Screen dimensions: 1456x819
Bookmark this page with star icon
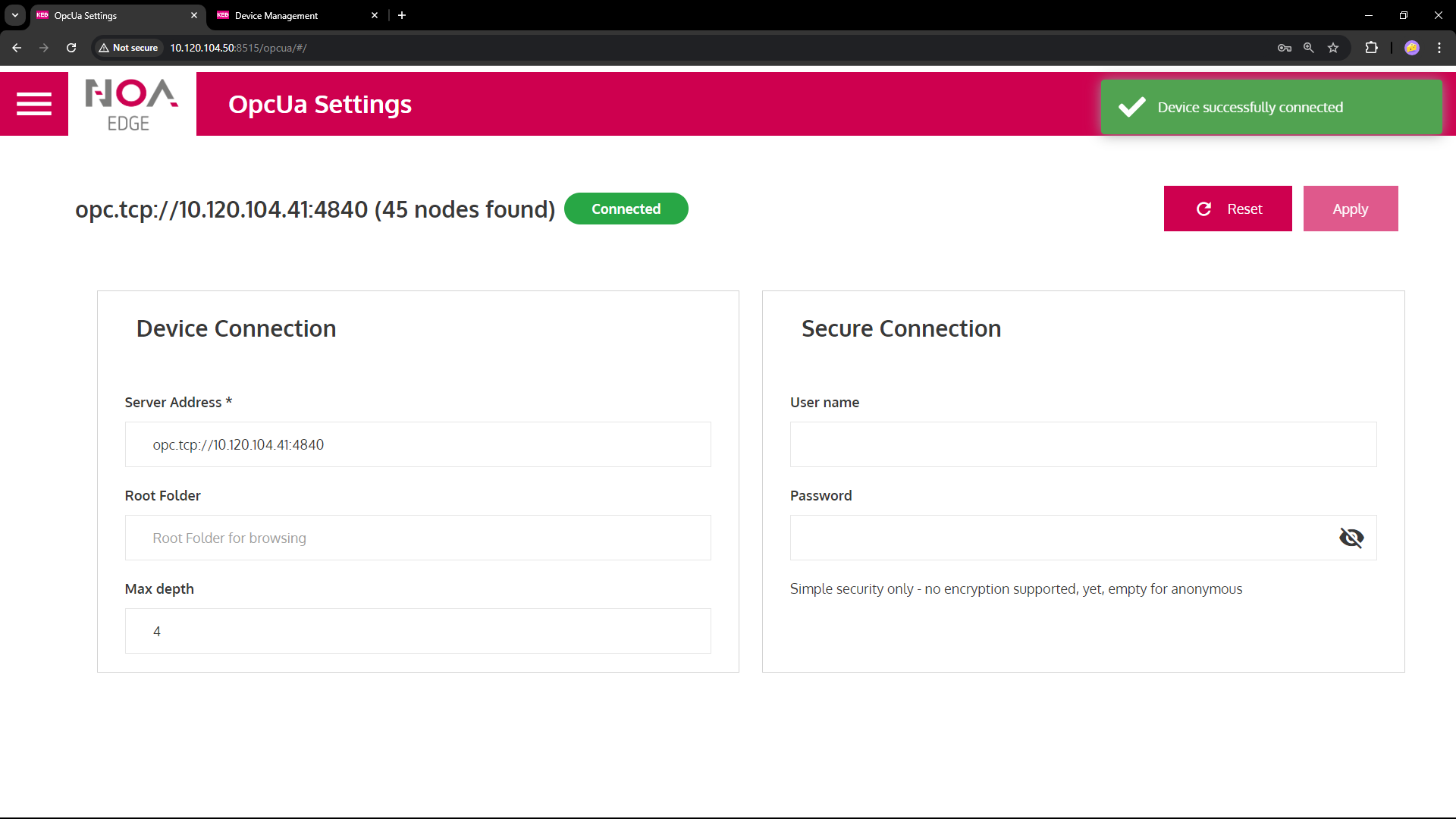(1333, 48)
